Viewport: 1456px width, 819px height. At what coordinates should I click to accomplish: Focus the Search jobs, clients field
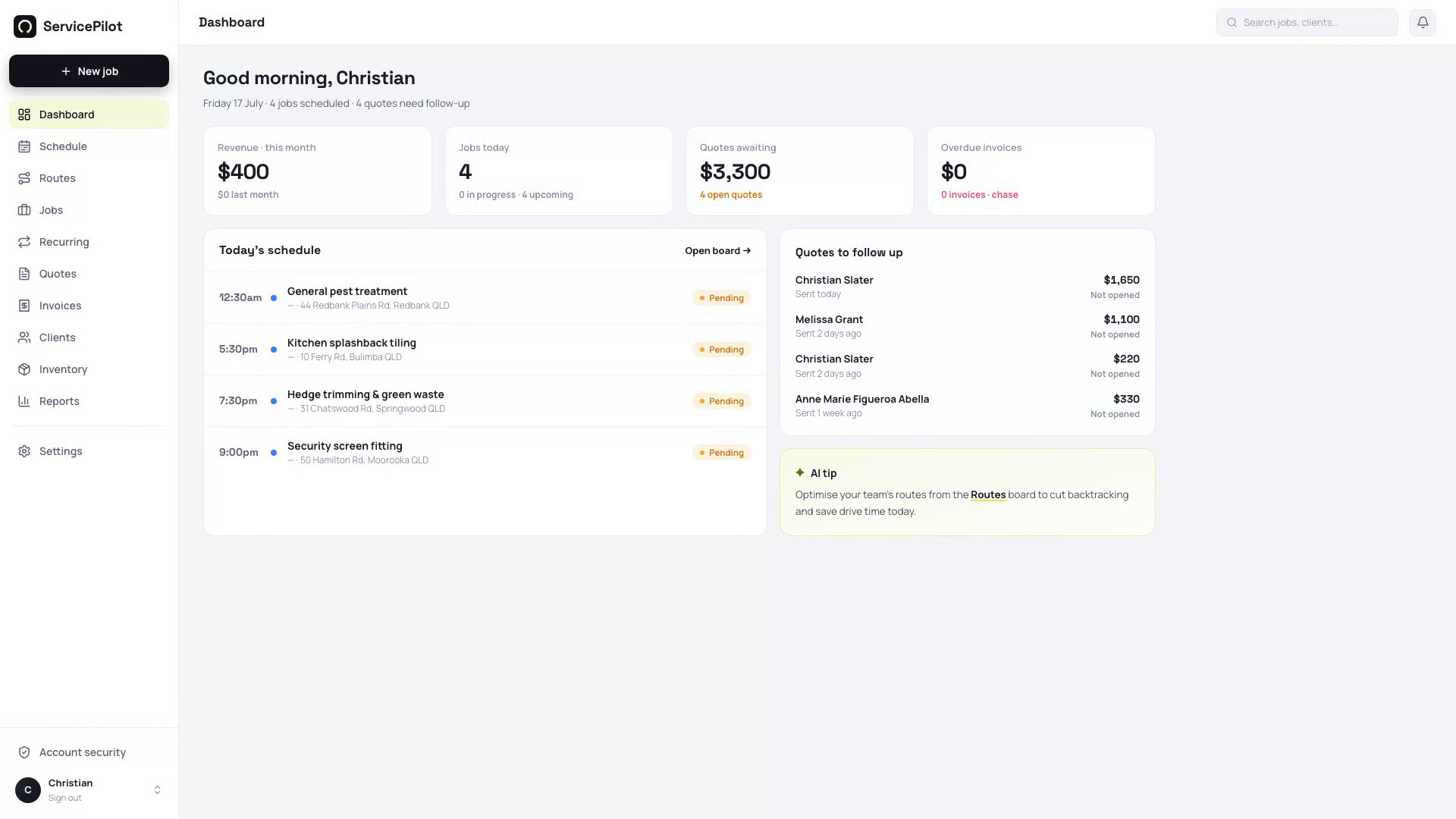pos(1307,22)
